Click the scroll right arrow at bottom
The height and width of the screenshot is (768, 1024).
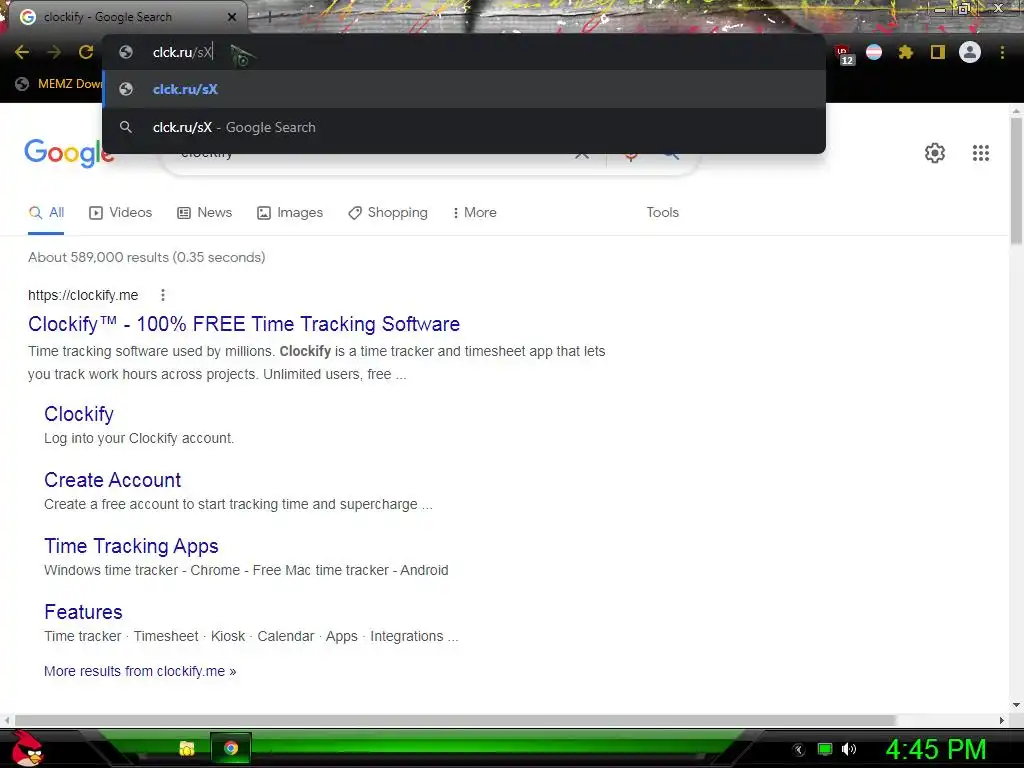click(x=1002, y=720)
